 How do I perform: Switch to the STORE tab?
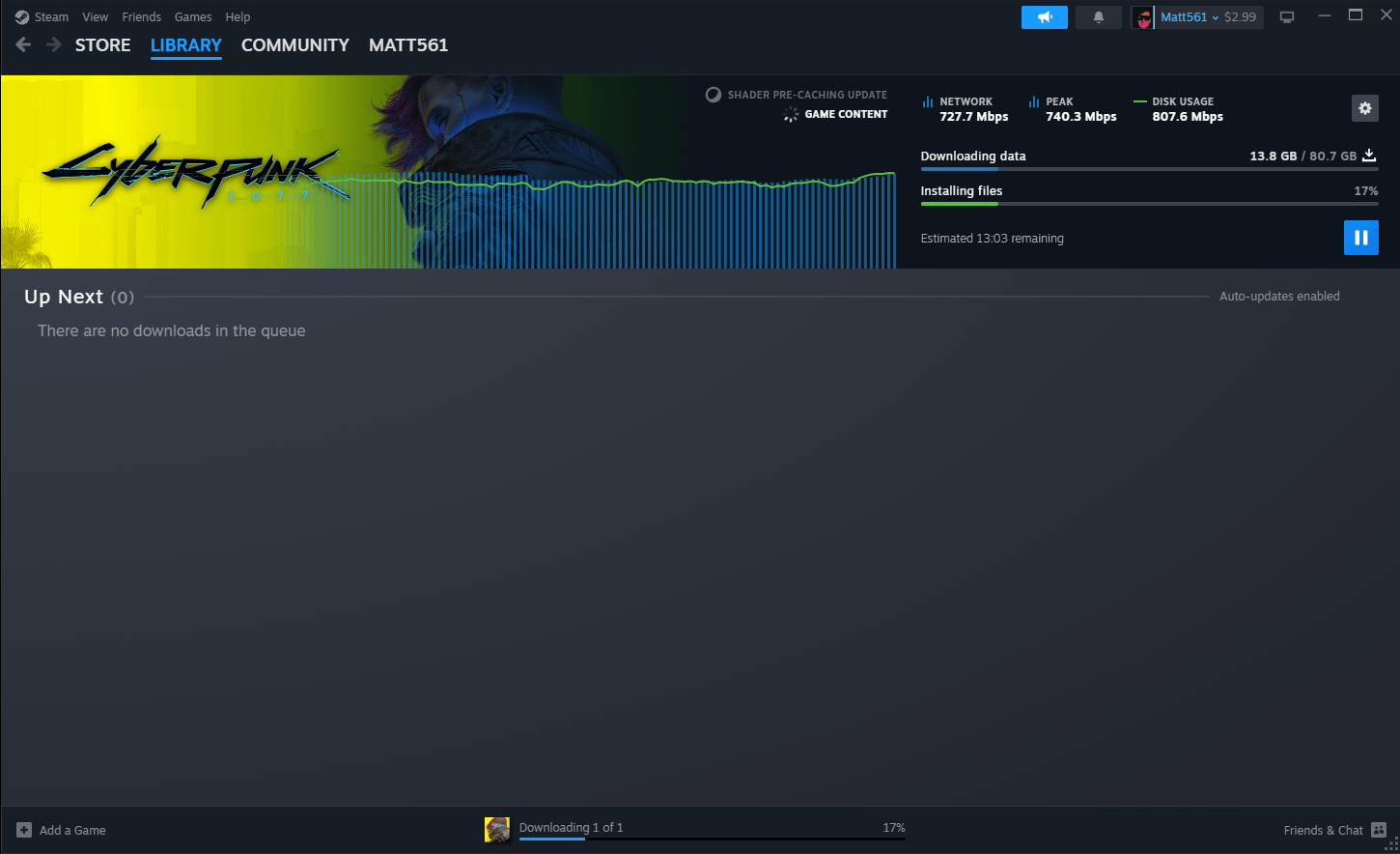(102, 45)
